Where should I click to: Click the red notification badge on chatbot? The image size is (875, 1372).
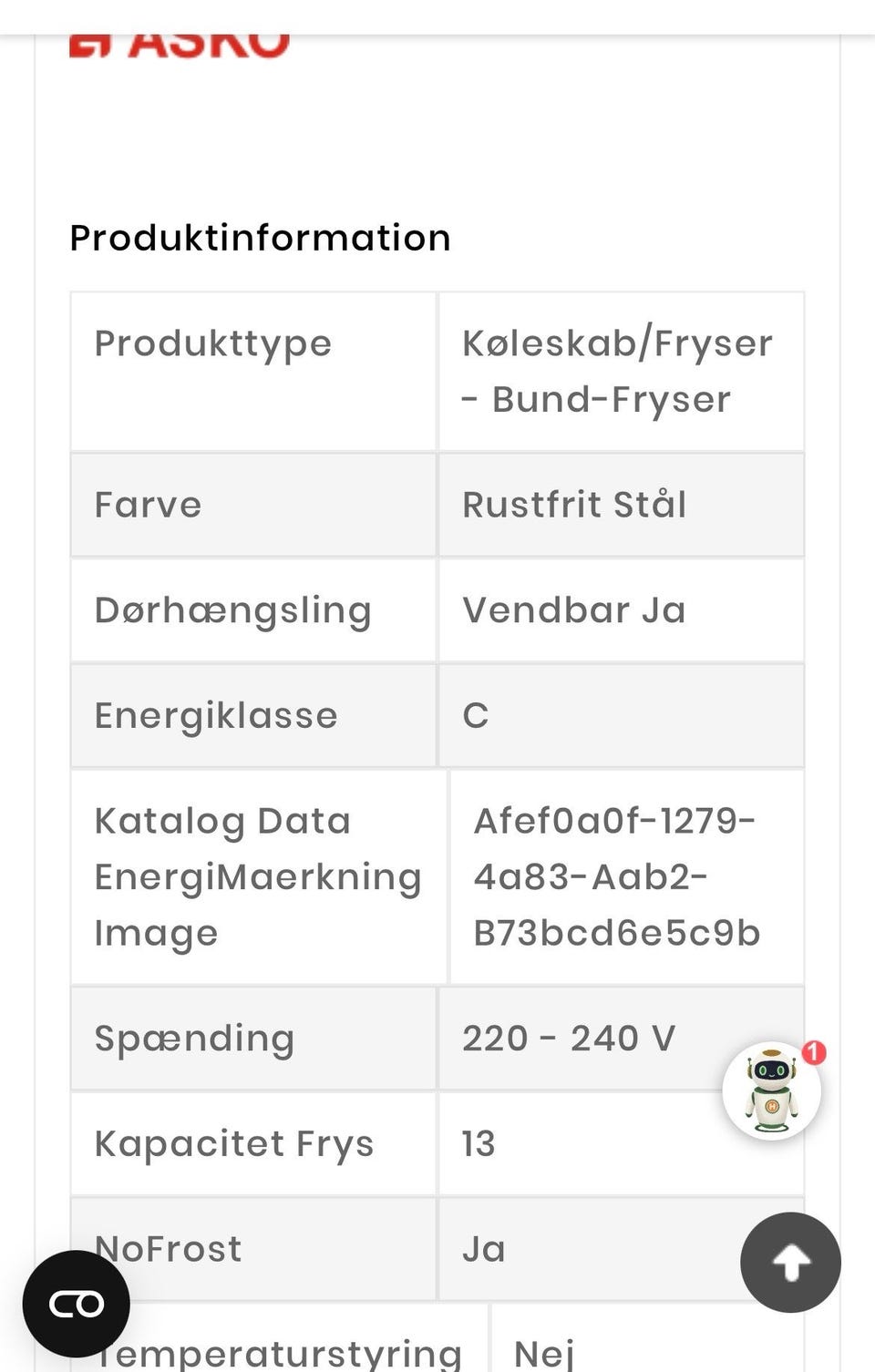(x=814, y=1053)
